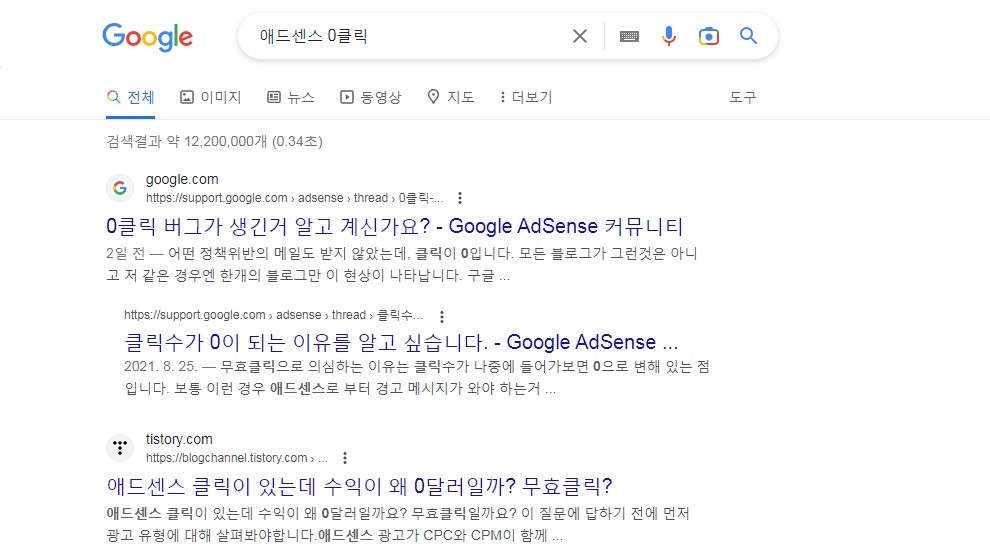
Task: Switch to the 뉴스 tab
Action: pos(290,97)
